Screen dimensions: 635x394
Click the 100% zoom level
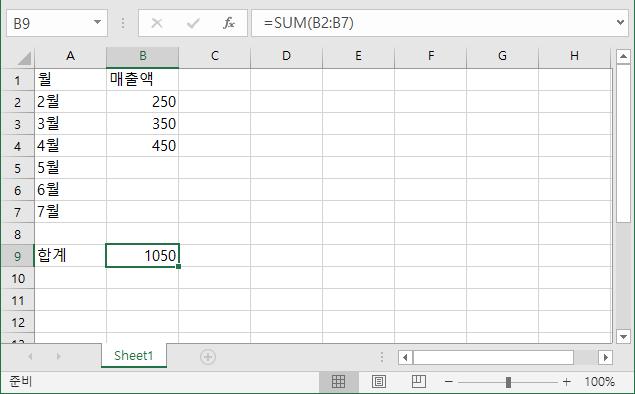pos(599,381)
